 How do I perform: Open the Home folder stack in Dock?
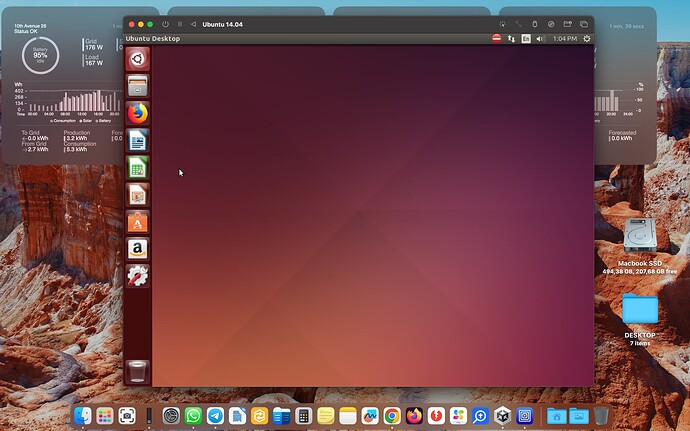tap(557, 416)
